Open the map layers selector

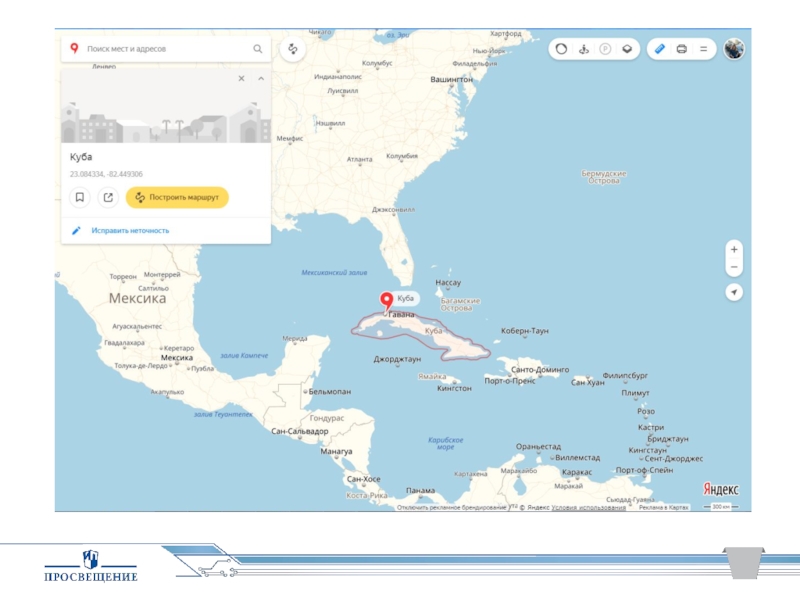click(627, 48)
